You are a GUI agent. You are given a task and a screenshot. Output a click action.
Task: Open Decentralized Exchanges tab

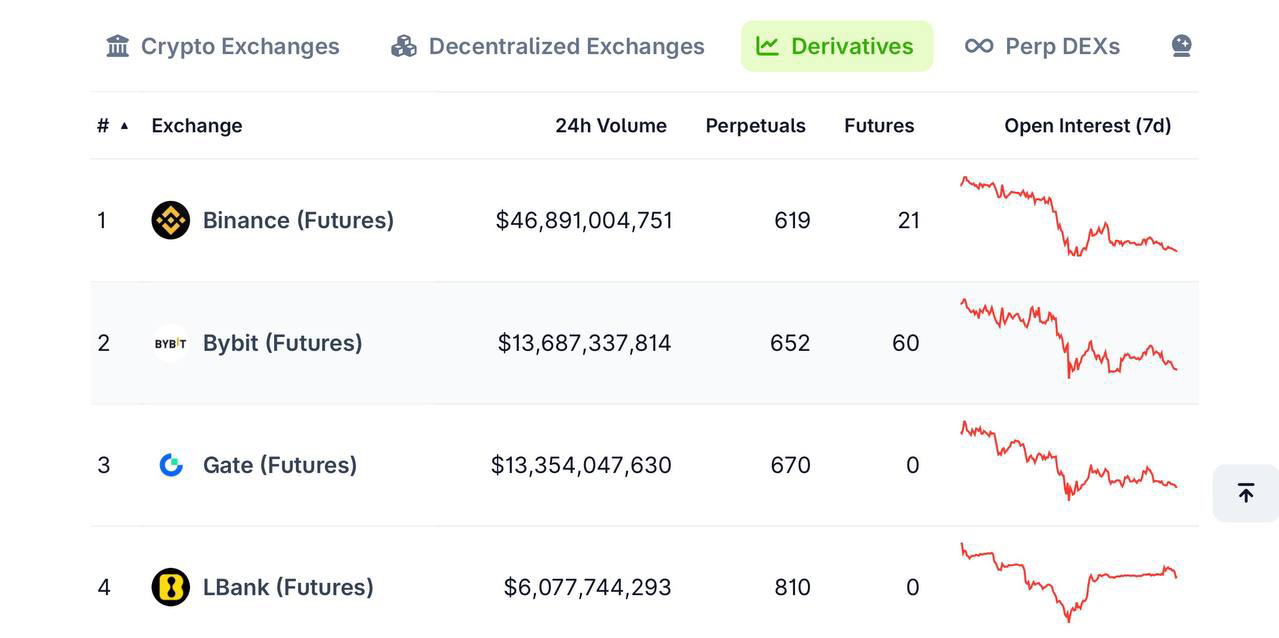click(x=566, y=46)
